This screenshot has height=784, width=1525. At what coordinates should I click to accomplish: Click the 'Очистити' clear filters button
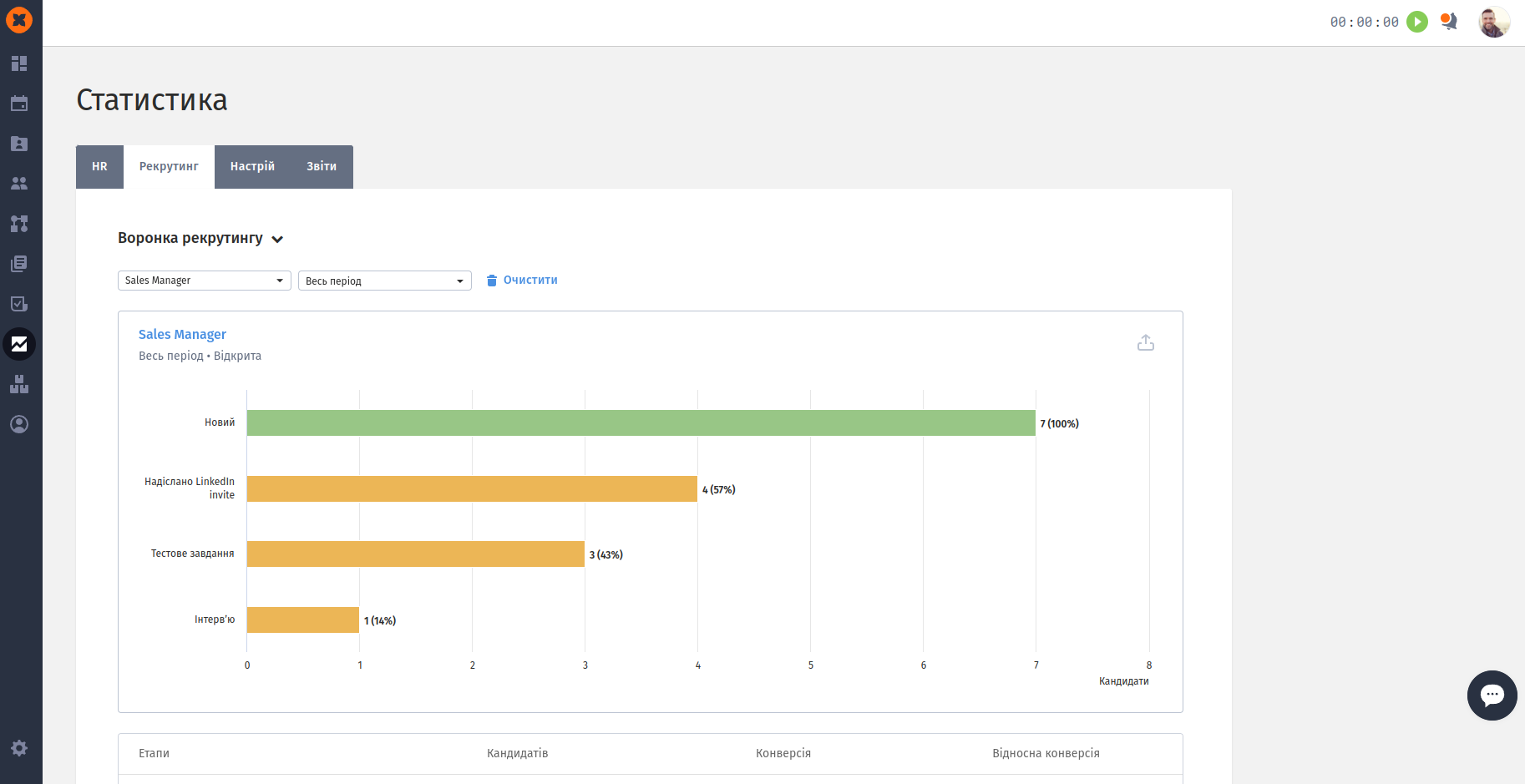522,281
